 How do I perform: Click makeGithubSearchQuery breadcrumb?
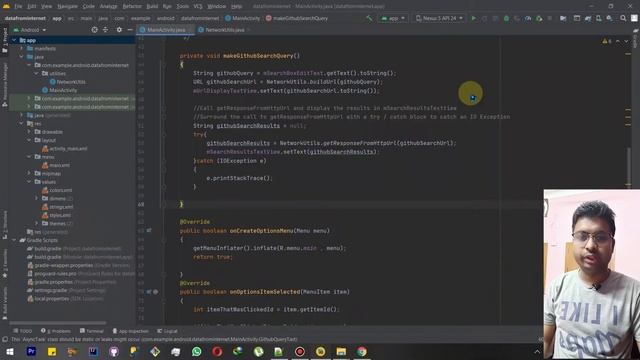(x=297, y=18)
